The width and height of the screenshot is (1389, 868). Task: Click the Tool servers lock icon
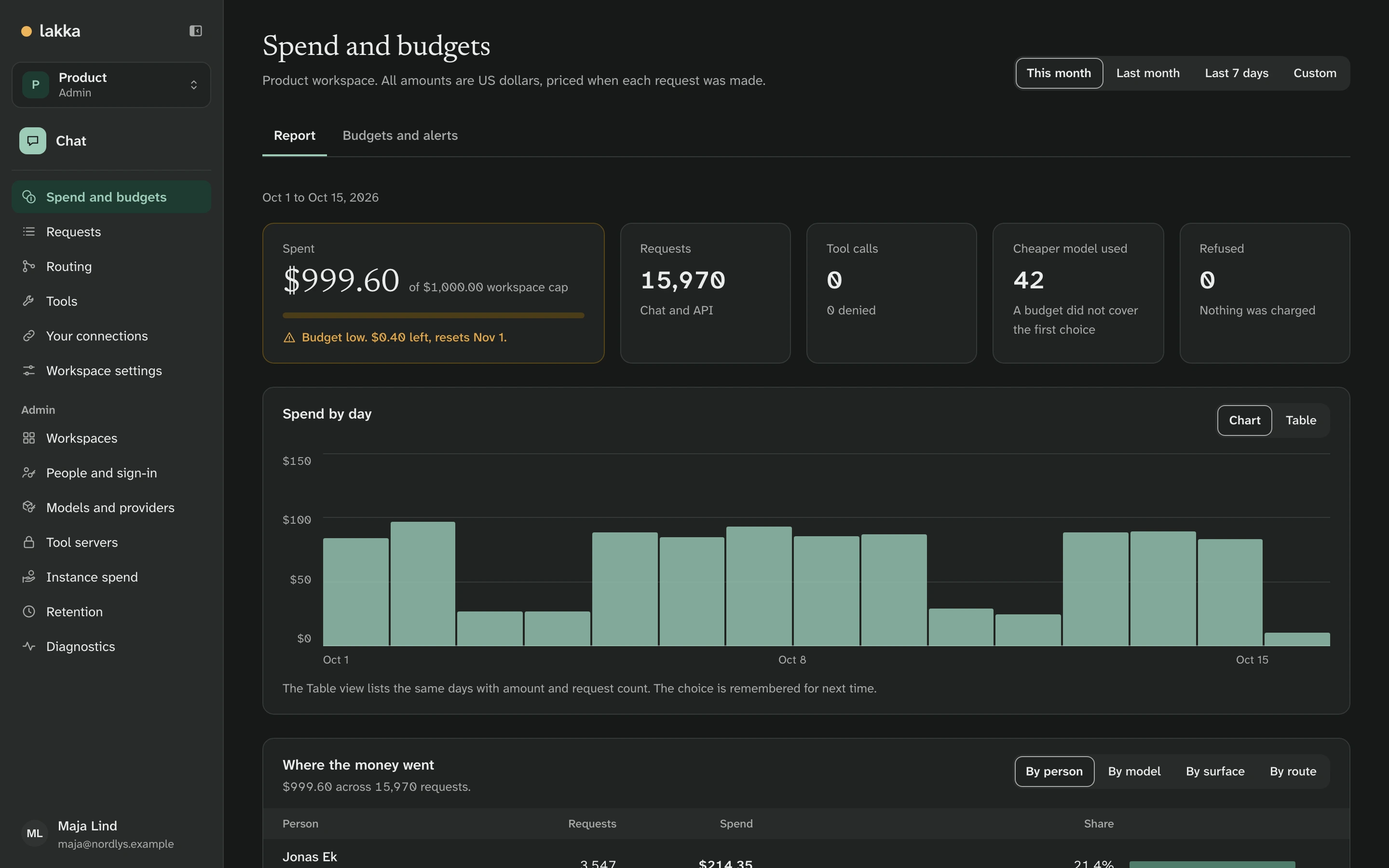point(29,542)
